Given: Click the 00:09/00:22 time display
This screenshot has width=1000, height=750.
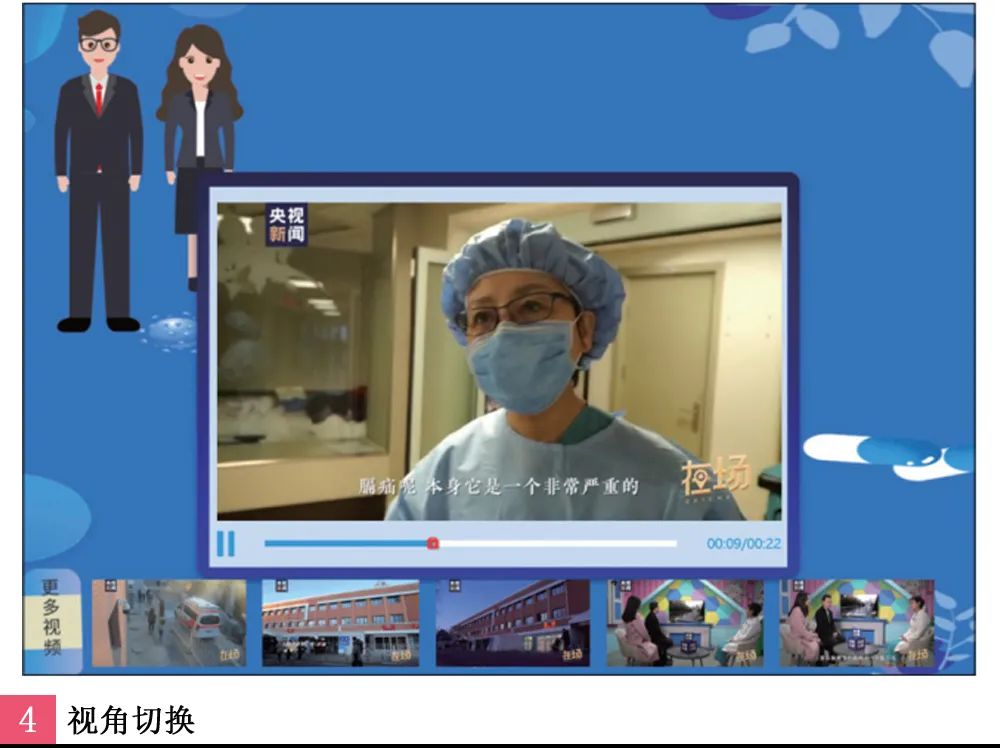Looking at the screenshot, I should click(x=743, y=544).
